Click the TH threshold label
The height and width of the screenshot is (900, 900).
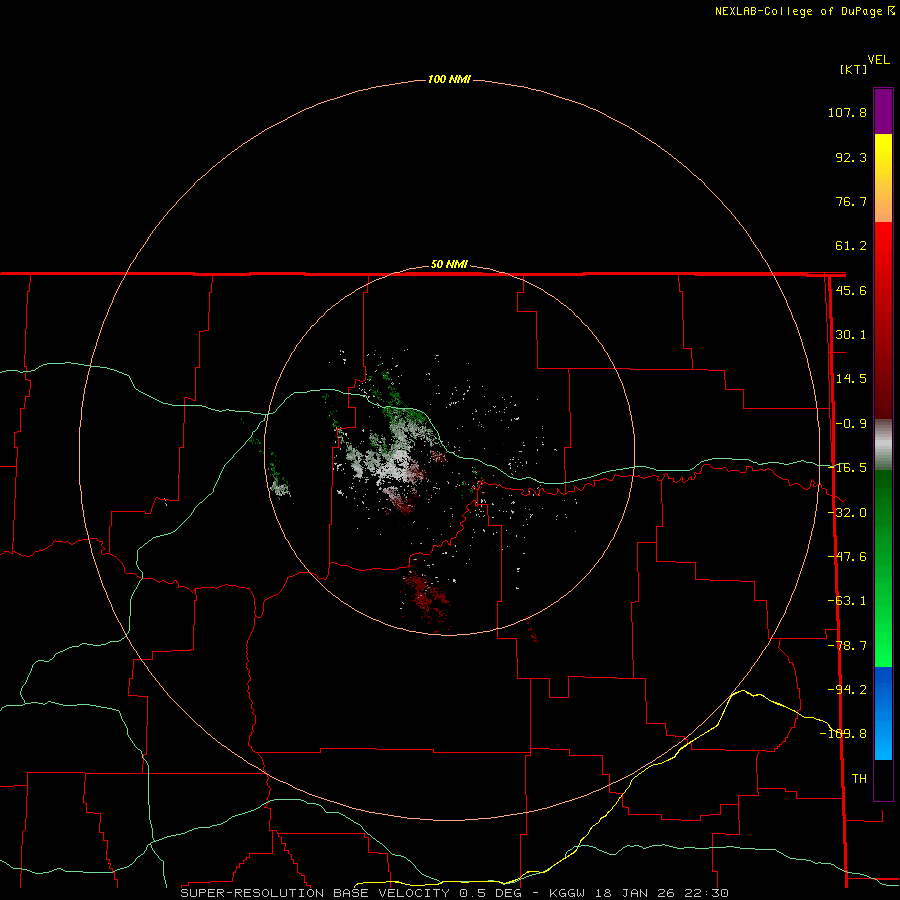(859, 778)
